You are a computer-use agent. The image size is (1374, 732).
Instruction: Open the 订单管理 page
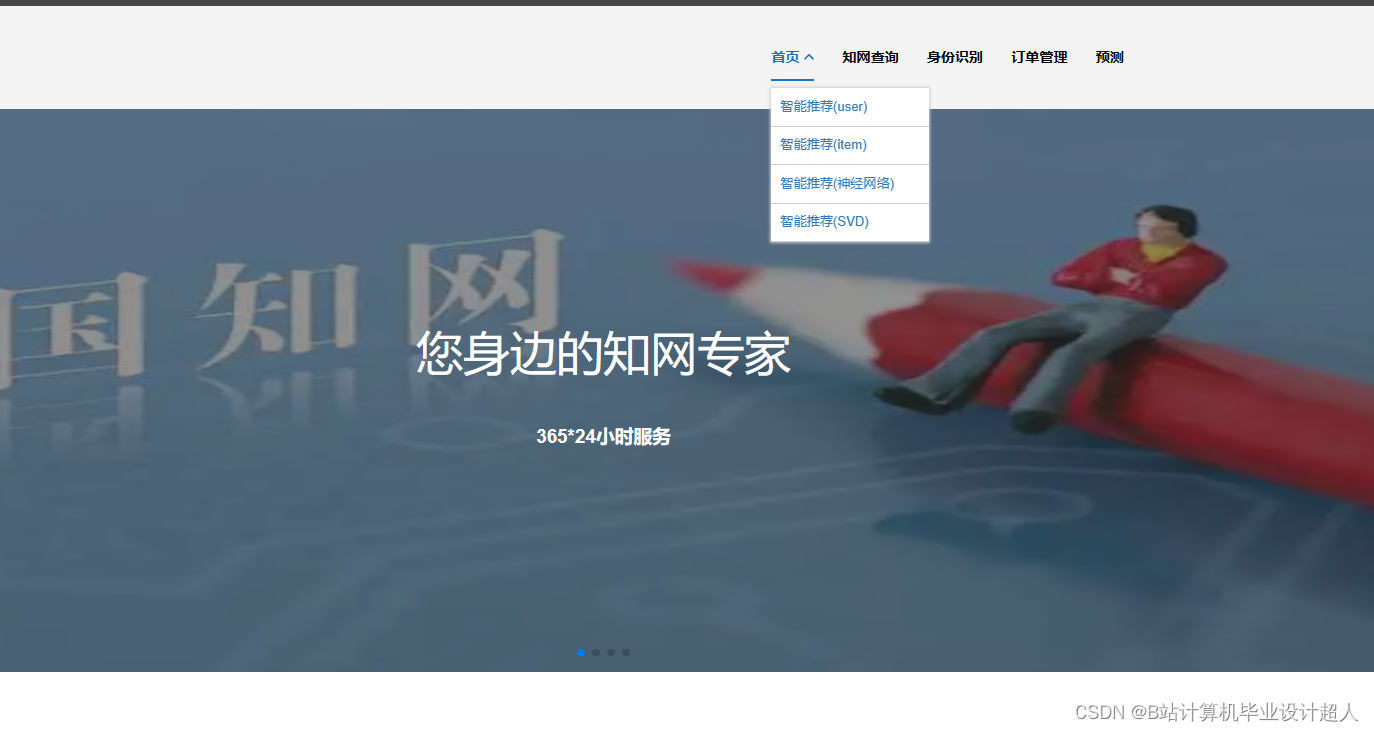tap(1038, 57)
